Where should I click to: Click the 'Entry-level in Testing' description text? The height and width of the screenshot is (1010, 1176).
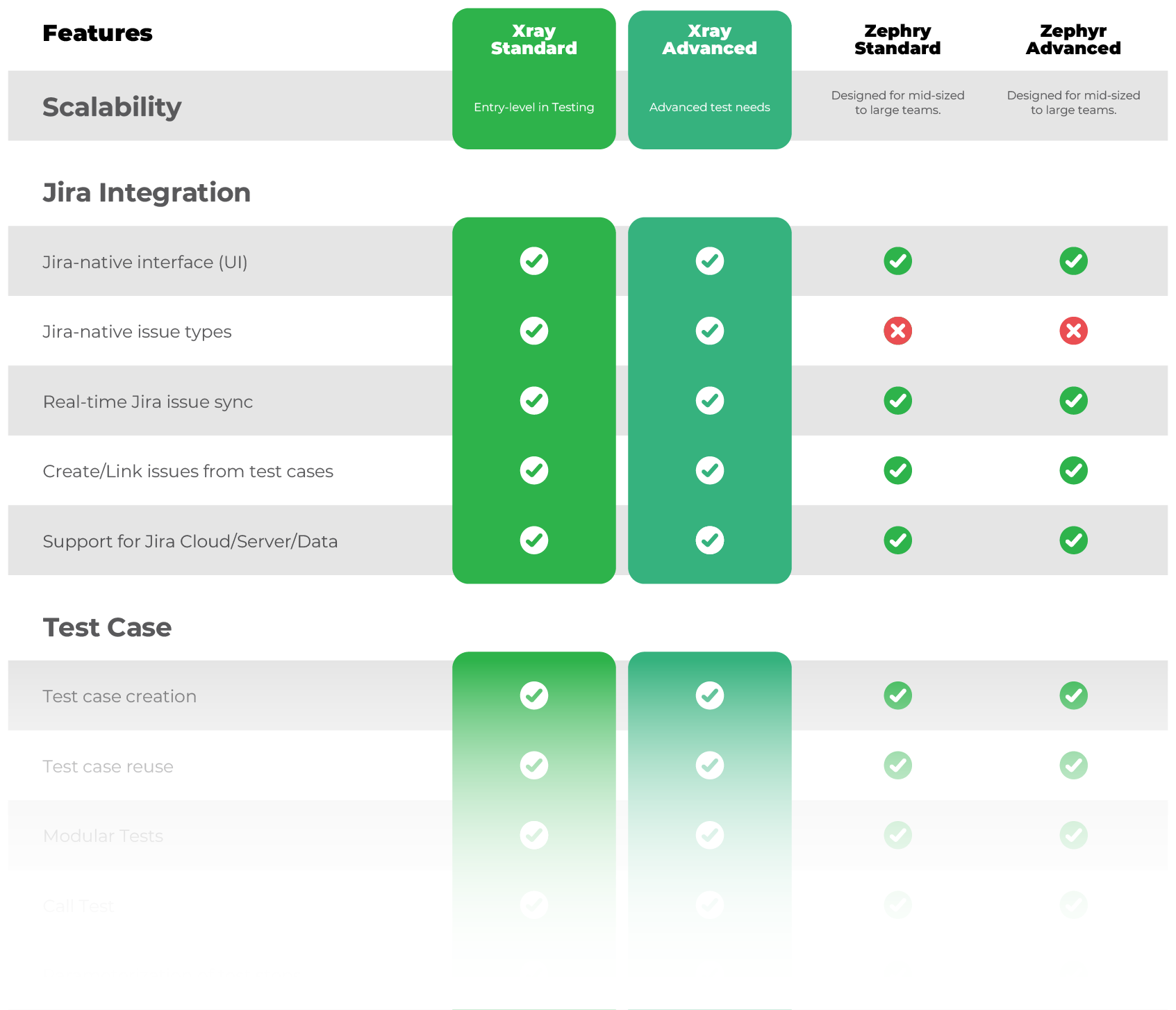pos(533,107)
